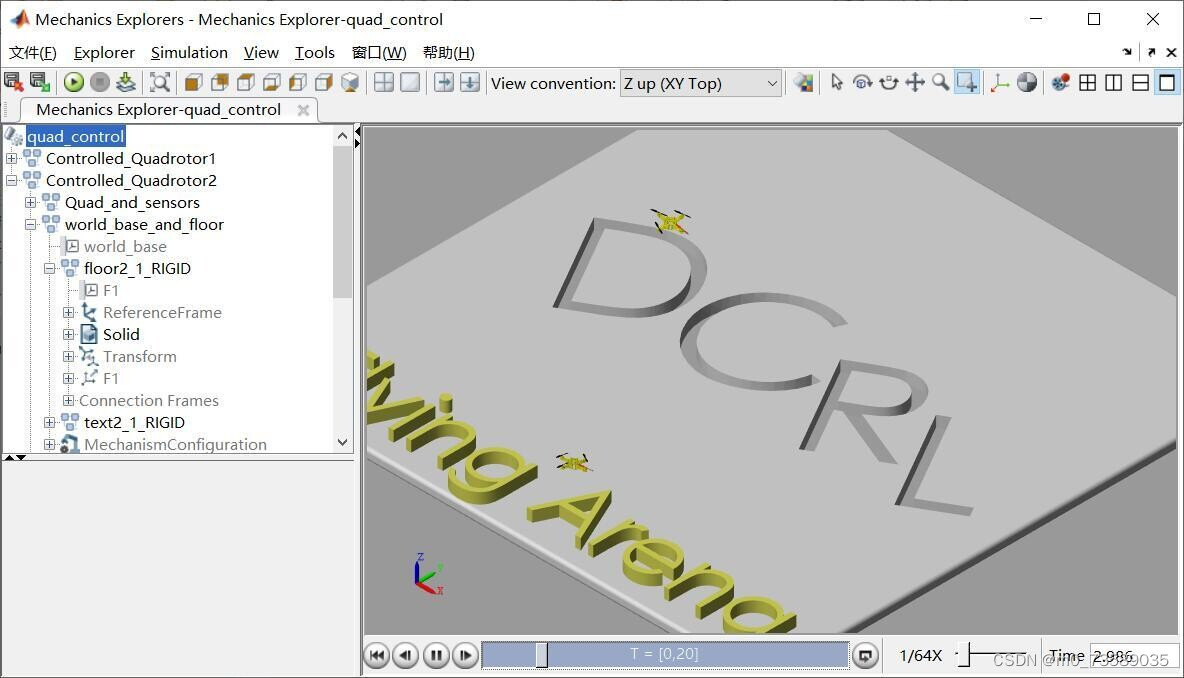Viewport: 1184px width, 678px height.
Task: Toggle the single-pane viewport icon beside four-pane
Action: pyautogui.click(x=410, y=82)
